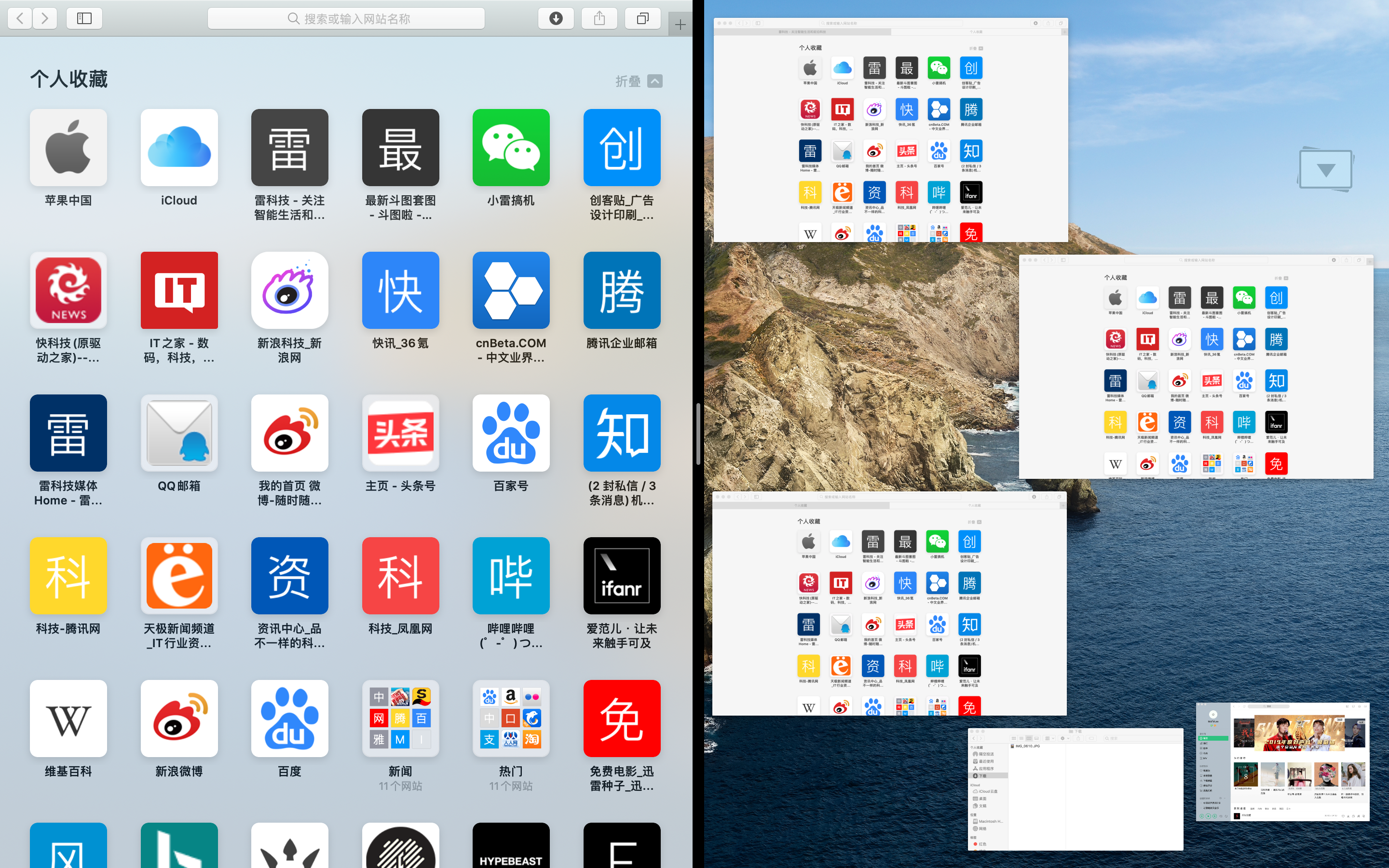
Task: Open the 天极新闻频道 favorite
Action: (179, 576)
